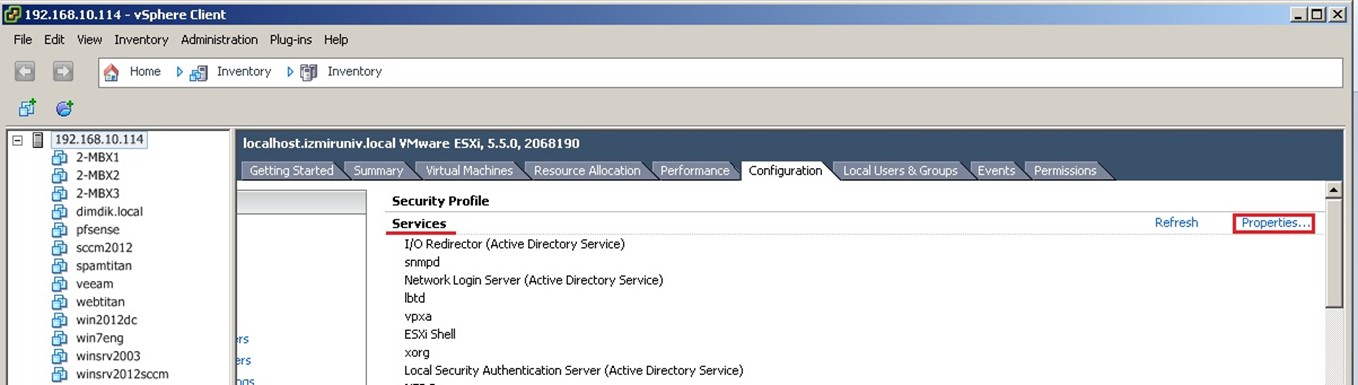Open the Administration menu
1358x385 pixels.
coord(219,40)
